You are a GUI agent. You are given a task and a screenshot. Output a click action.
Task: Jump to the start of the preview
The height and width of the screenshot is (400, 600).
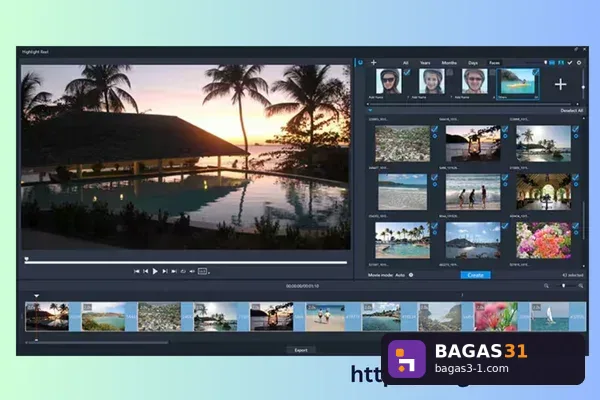tap(136, 271)
